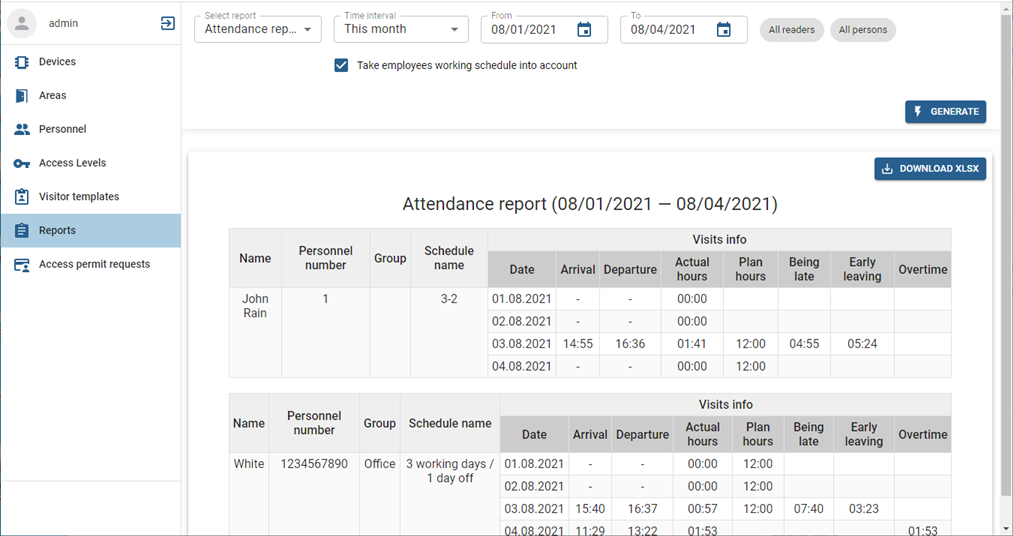
Task: Click the Devices chip icon in sidebar
Action: [x=21, y=62]
